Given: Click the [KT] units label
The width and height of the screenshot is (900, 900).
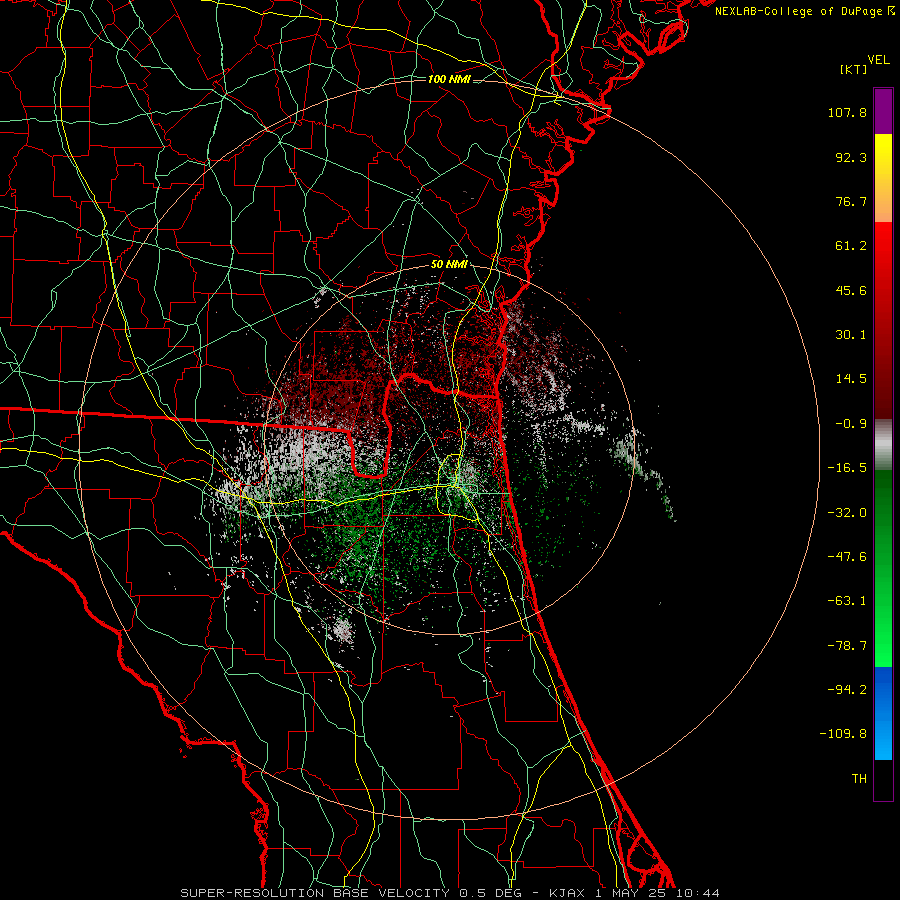Looking at the screenshot, I should pos(853,69).
